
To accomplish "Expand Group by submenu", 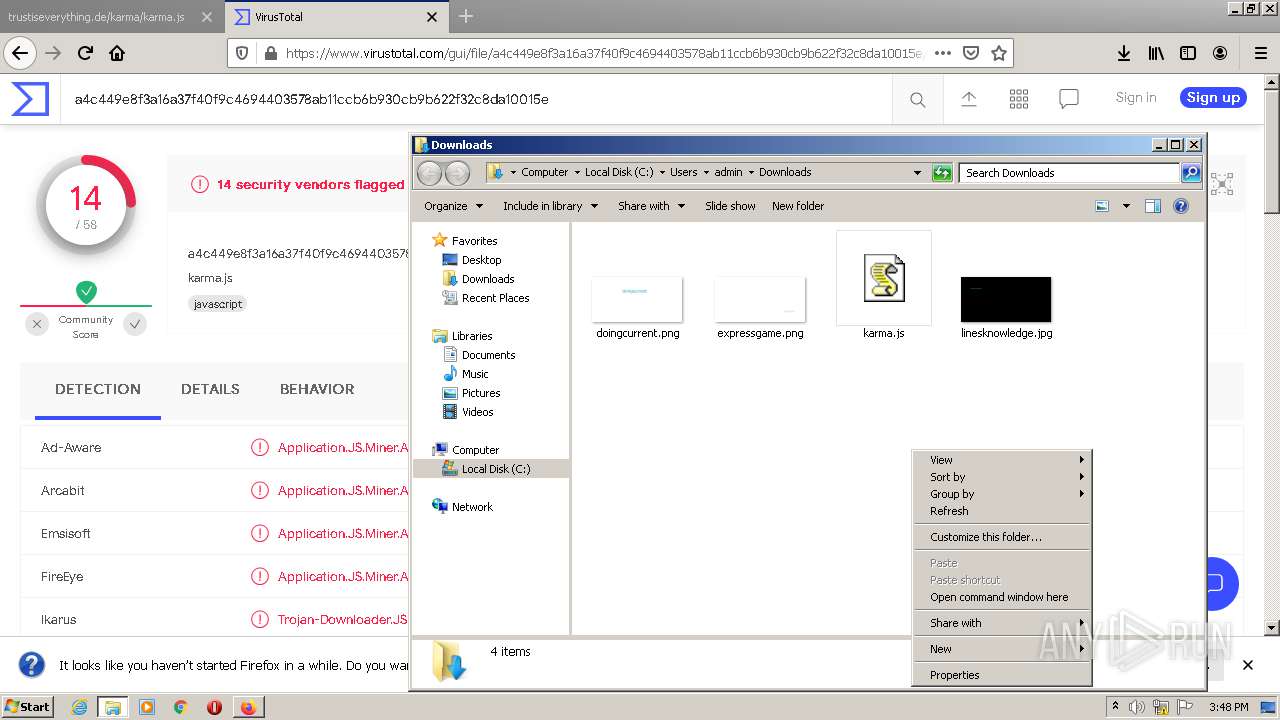I will pyautogui.click(x=1001, y=494).
